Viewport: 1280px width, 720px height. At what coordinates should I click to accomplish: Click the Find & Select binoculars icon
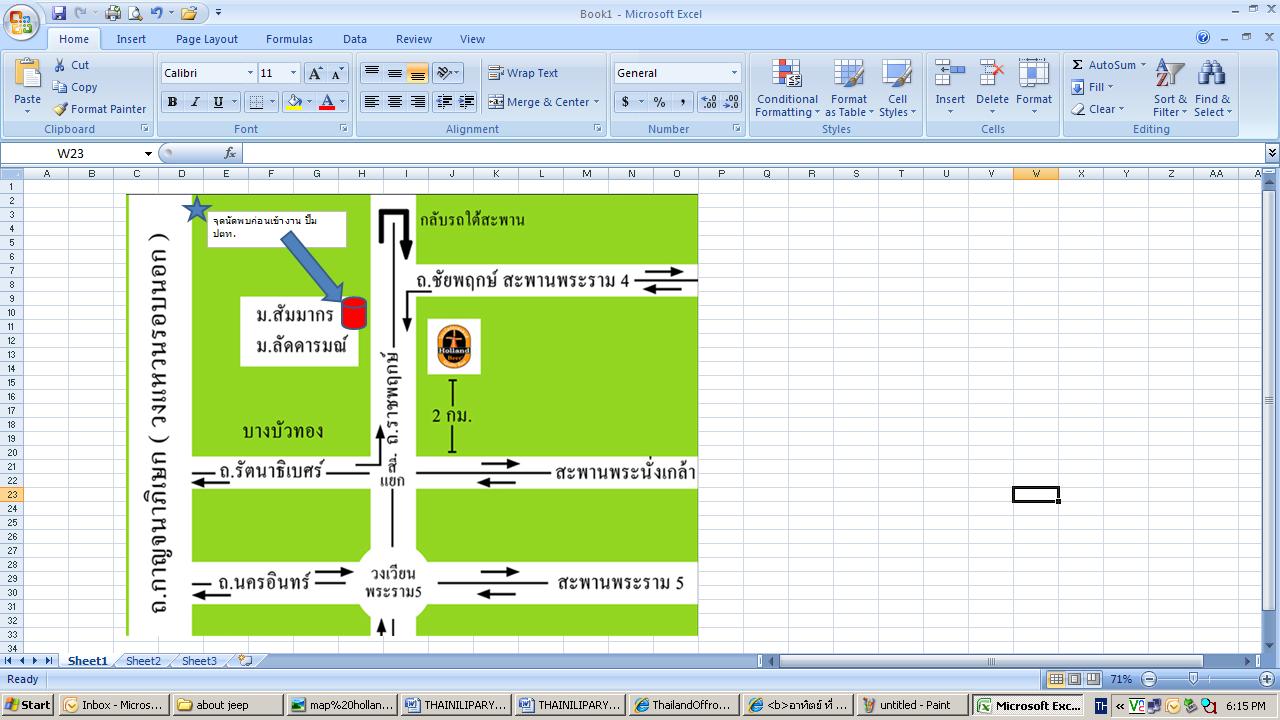coord(1212,76)
